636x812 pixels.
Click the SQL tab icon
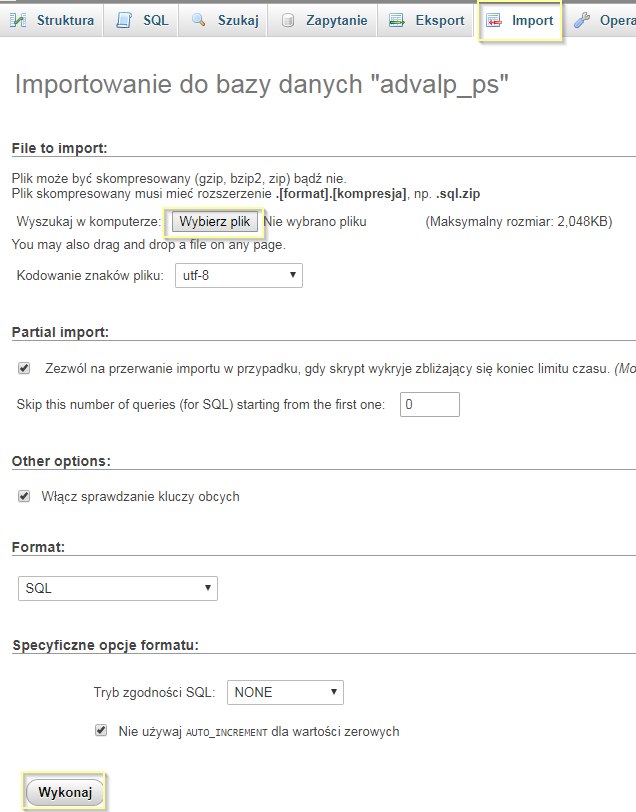click(124, 20)
